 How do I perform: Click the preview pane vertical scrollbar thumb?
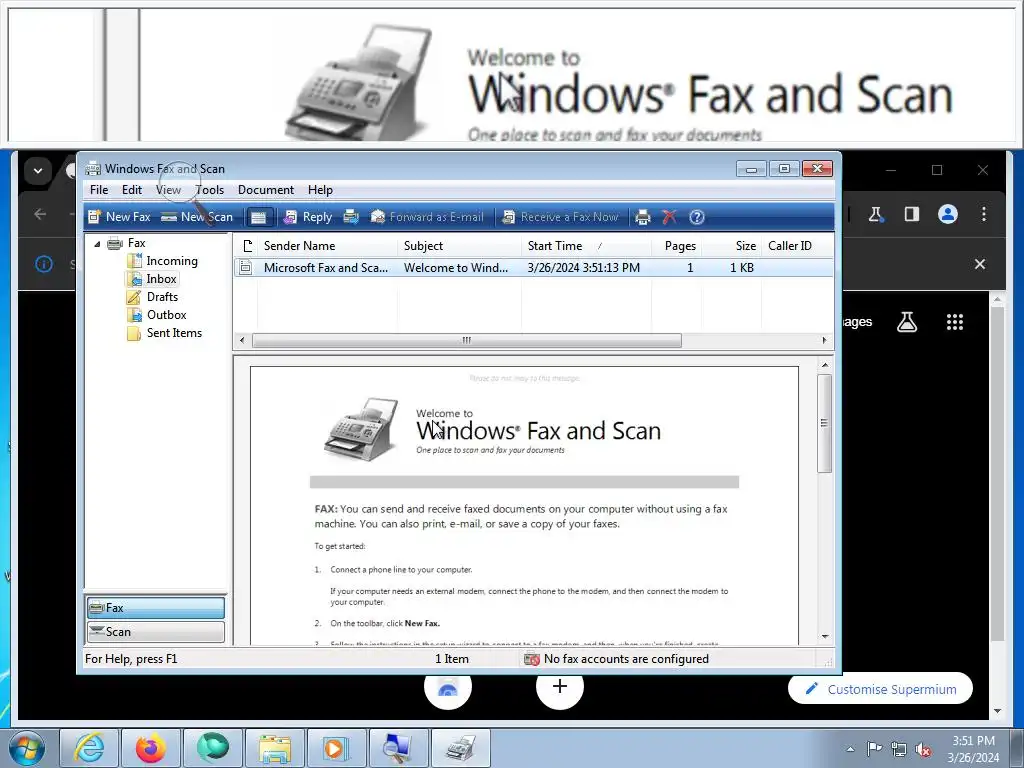pos(825,423)
